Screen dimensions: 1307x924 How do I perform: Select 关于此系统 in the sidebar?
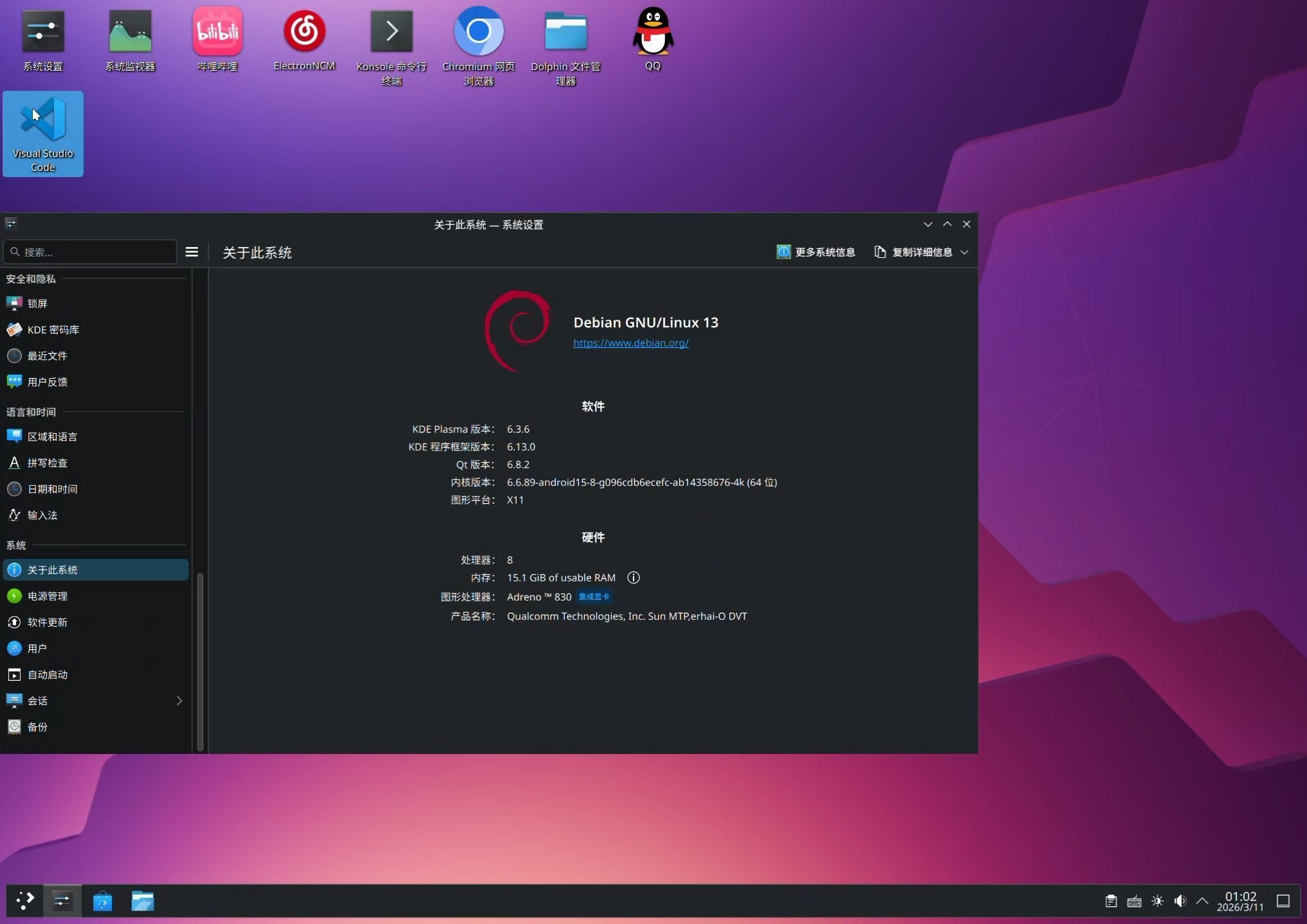[x=96, y=570]
